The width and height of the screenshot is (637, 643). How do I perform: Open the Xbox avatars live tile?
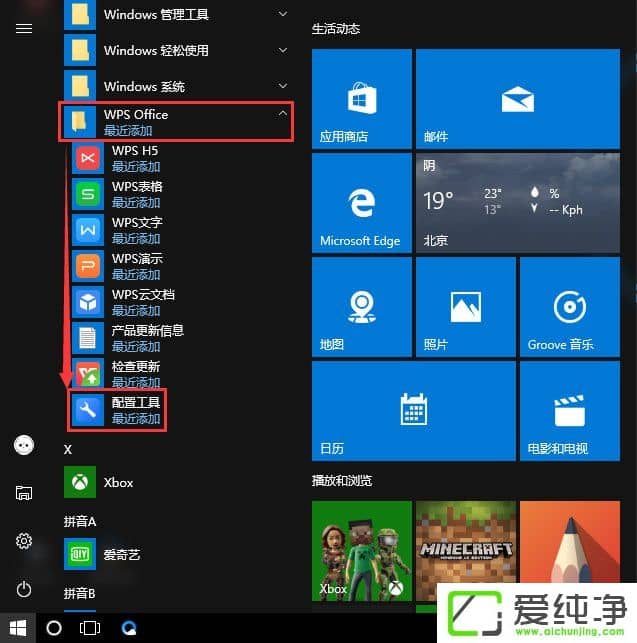[362, 551]
